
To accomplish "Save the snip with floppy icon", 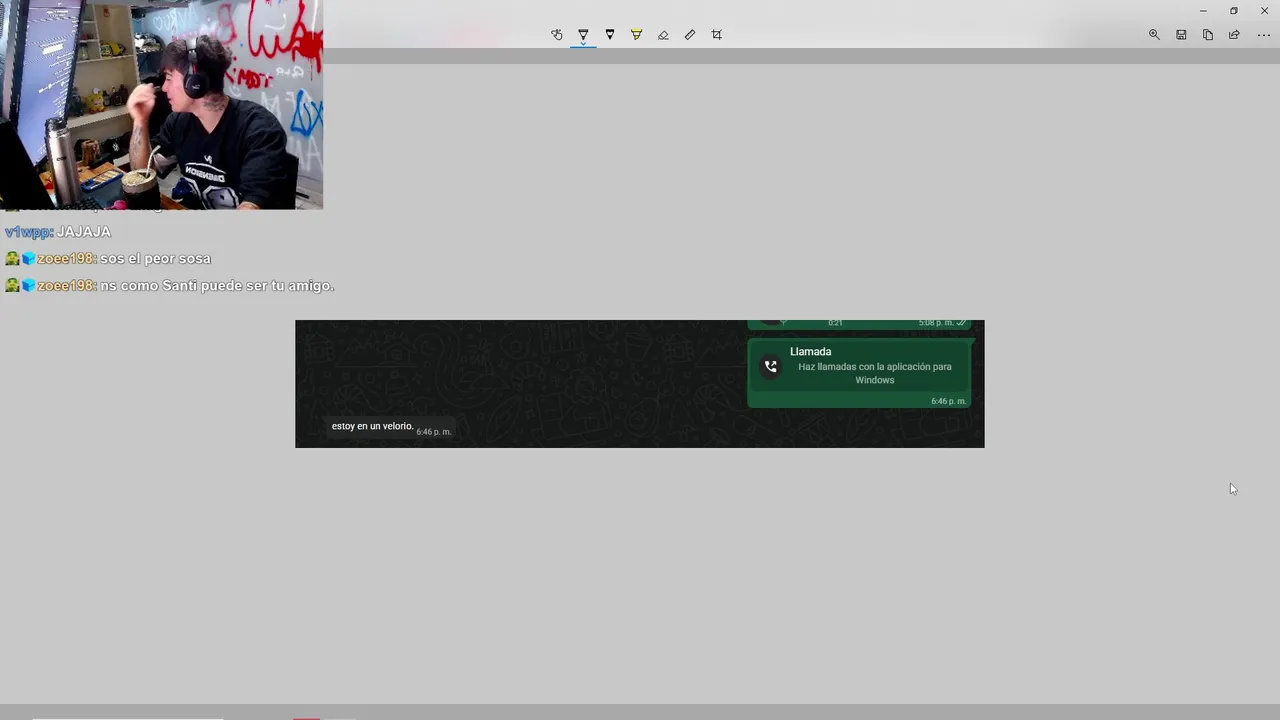I will click(1181, 35).
